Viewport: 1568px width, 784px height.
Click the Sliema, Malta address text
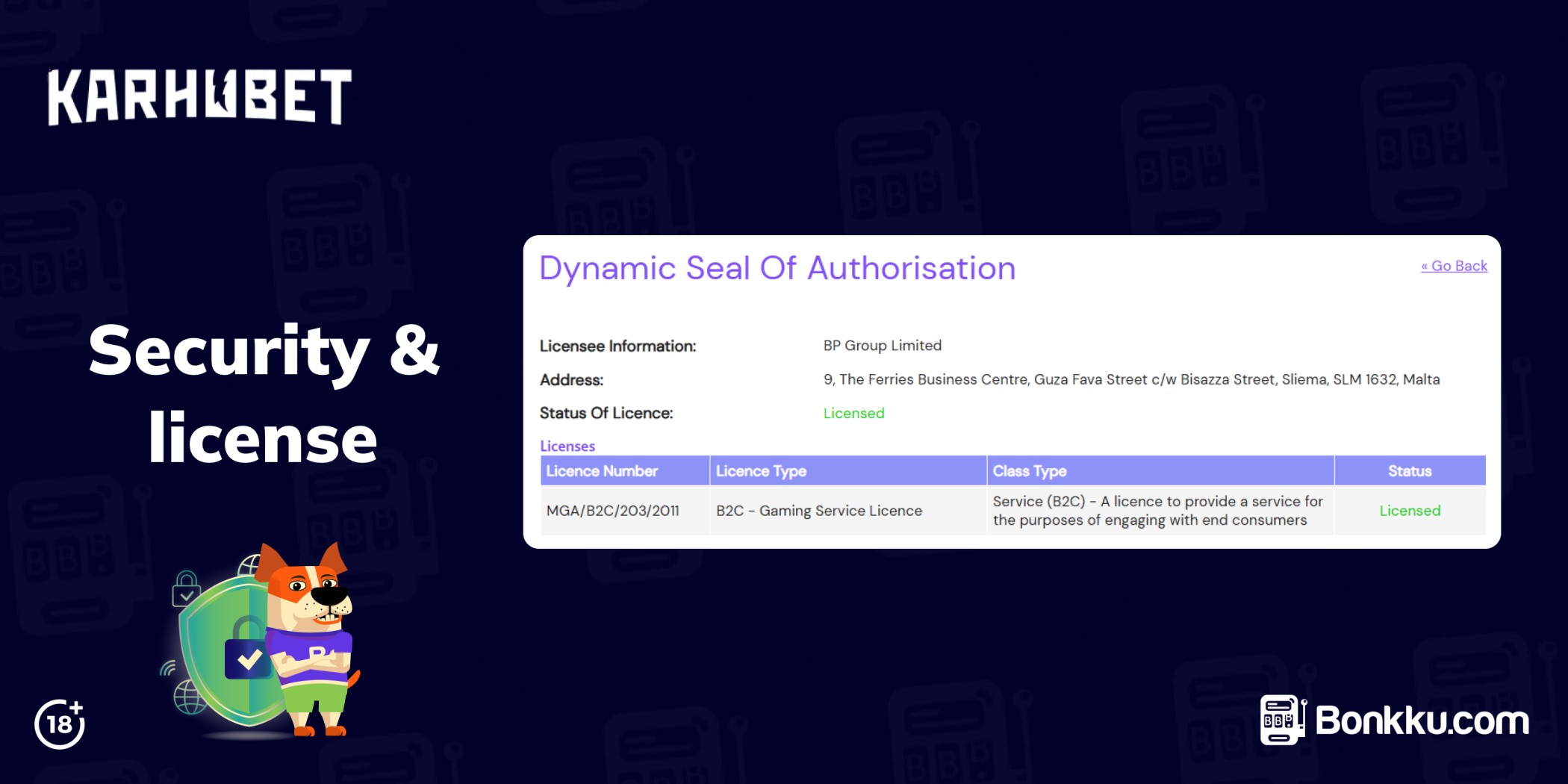(1130, 379)
